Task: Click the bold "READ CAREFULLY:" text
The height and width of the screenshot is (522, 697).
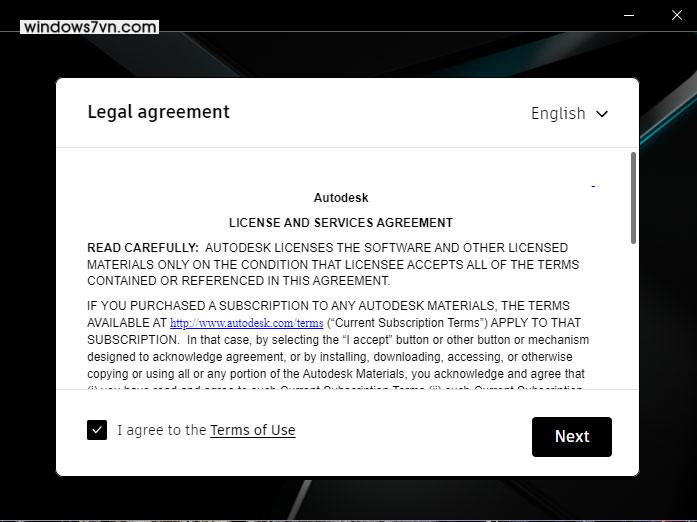Action: pos(143,248)
